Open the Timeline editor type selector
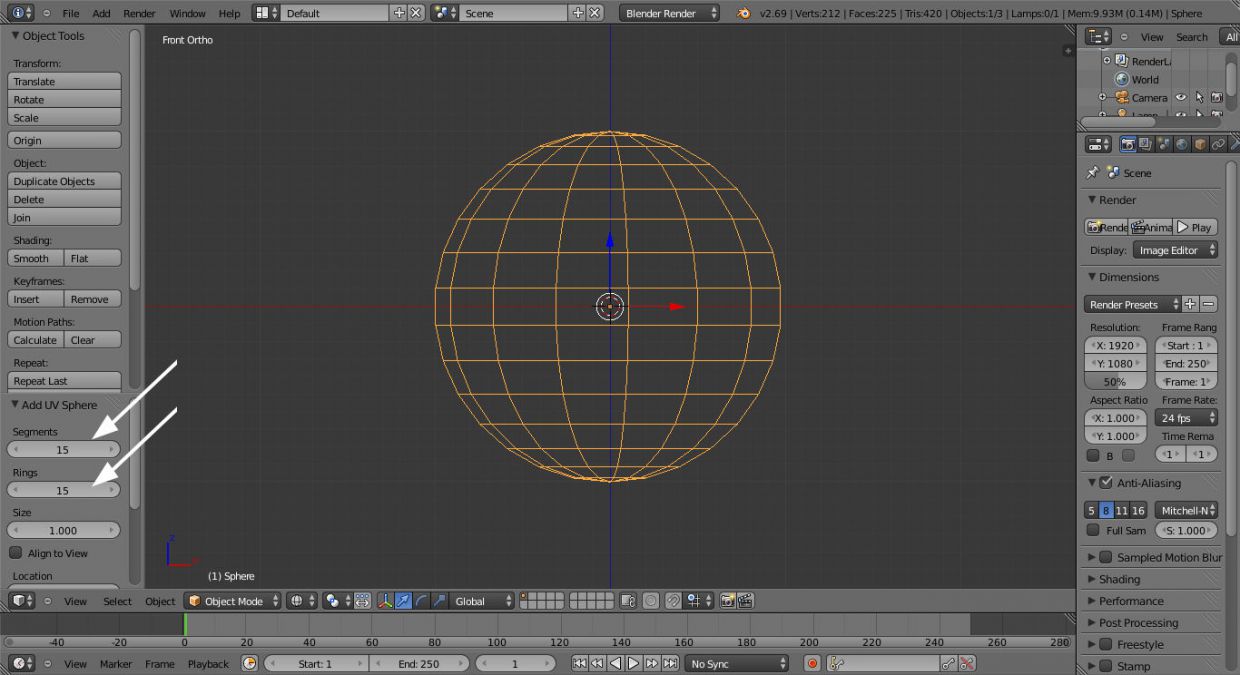 tap(21, 663)
